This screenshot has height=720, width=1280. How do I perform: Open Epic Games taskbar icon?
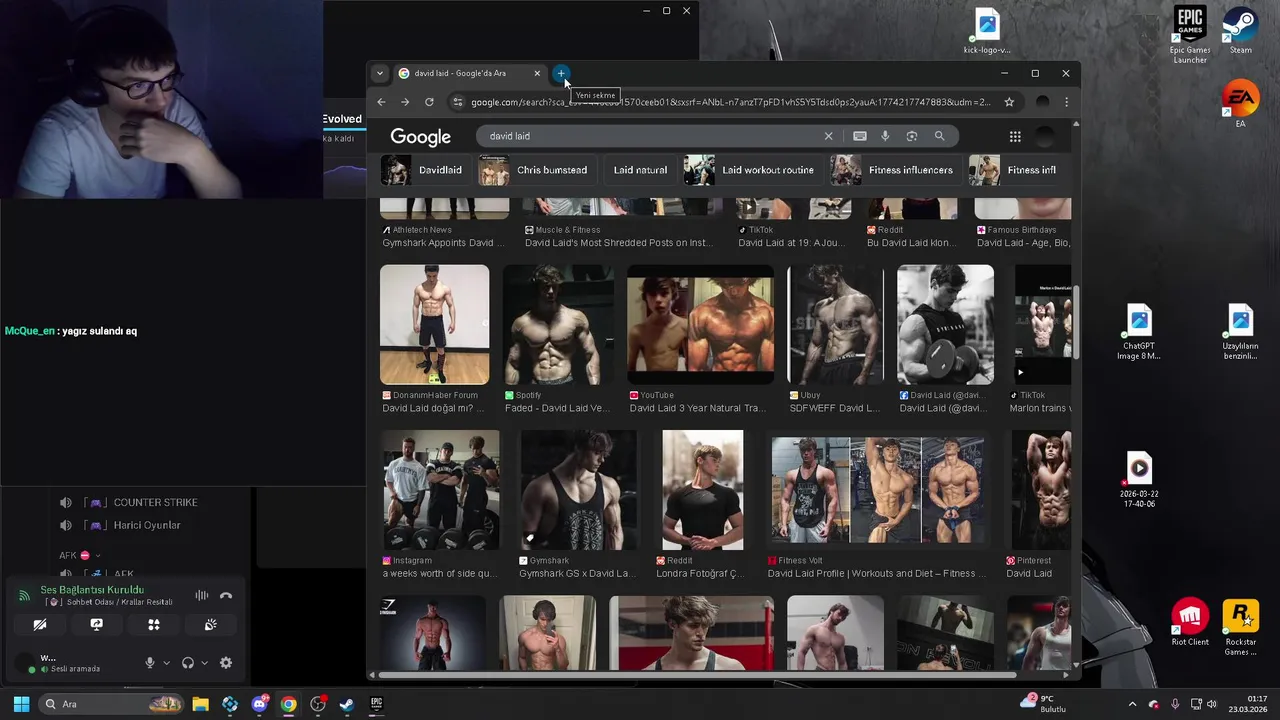(376, 704)
